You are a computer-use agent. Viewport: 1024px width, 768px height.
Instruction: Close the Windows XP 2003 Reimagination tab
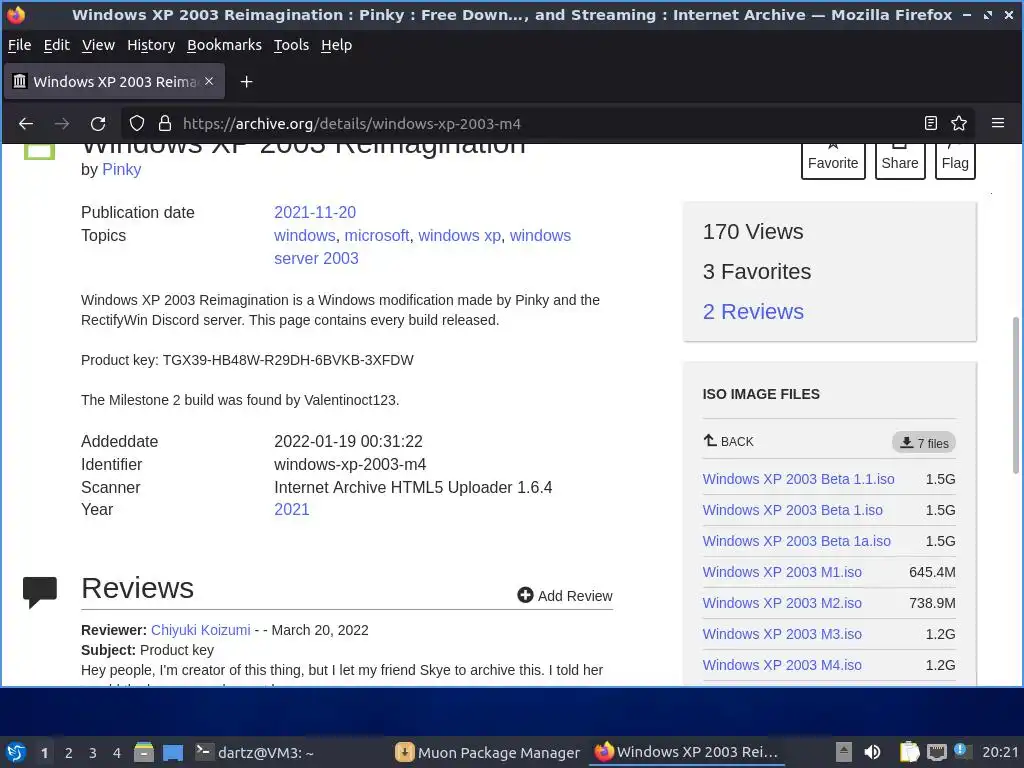(209, 81)
